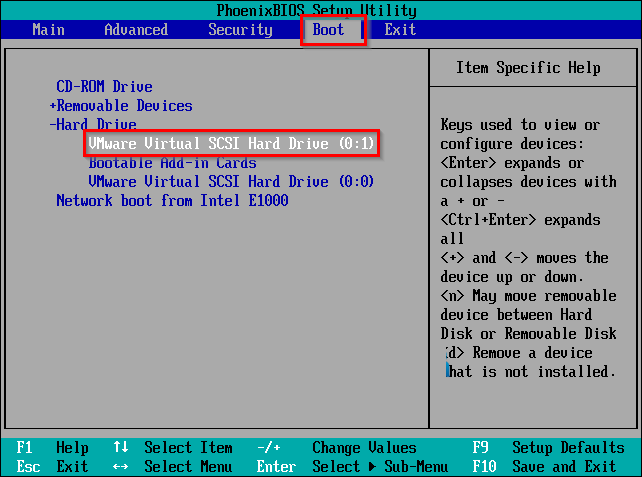
Task: Select VMware Virtual SCSI Hard Drive (0:0)
Action: tap(231, 181)
